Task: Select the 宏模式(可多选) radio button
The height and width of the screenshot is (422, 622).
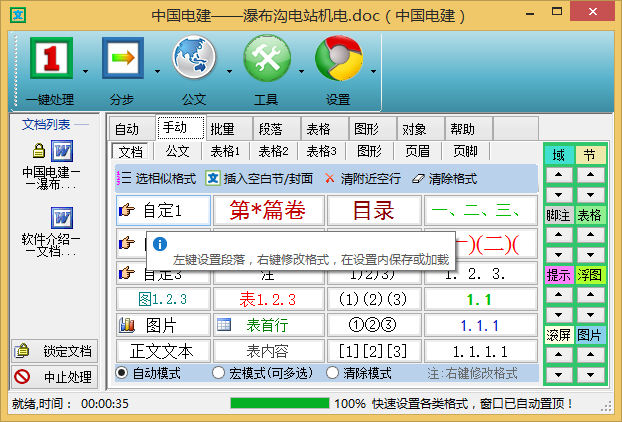Action: point(218,373)
